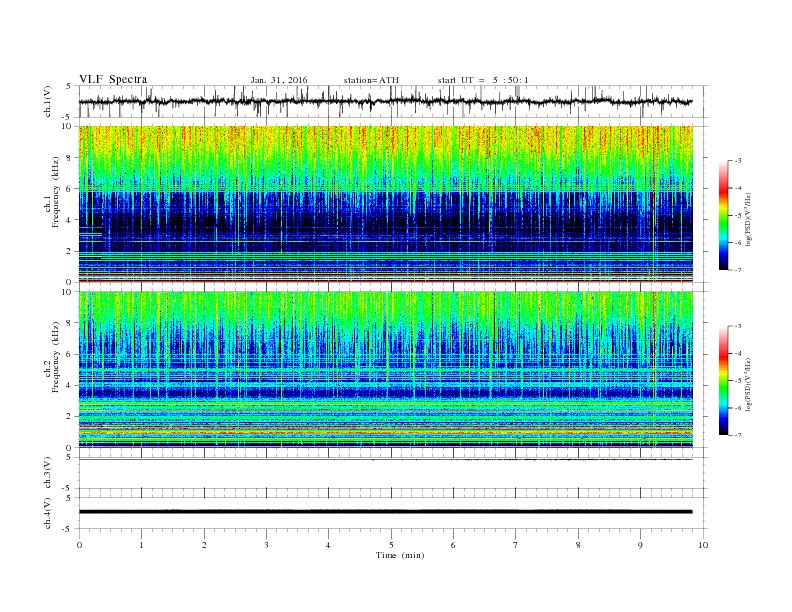This screenshot has height=612, width=792.
Task: Click inside the ch.2 spectrogram panel
Action: click(x=386, y=369)
